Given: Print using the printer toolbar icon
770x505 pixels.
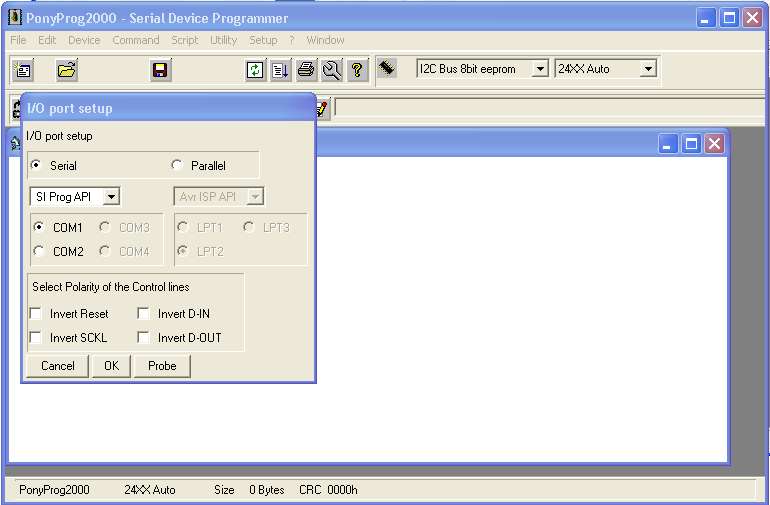Looking at the screenshot, I should [307, 70].
